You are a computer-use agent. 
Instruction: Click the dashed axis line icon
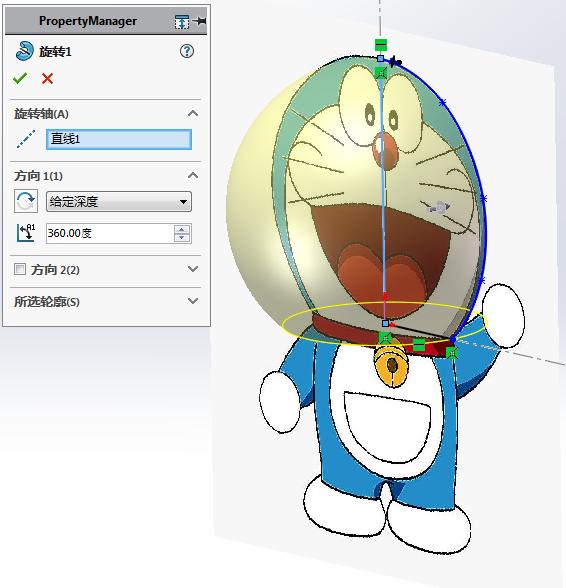coord(26,139)
